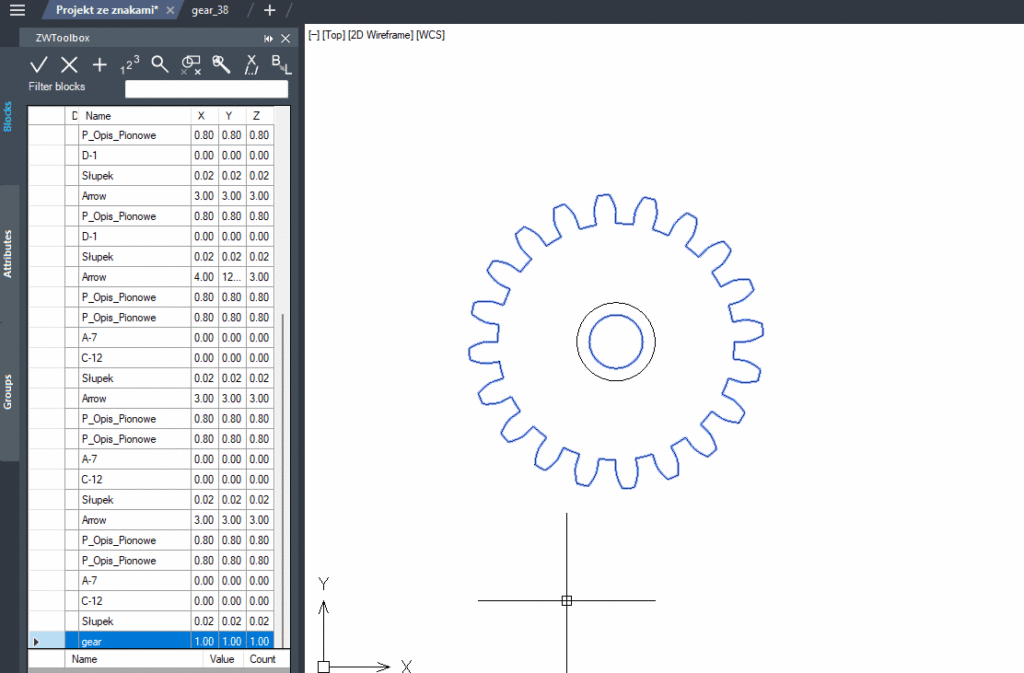The image size is (1024, 673).
Task: Open the Top view control menu
Action: point(333,35)
